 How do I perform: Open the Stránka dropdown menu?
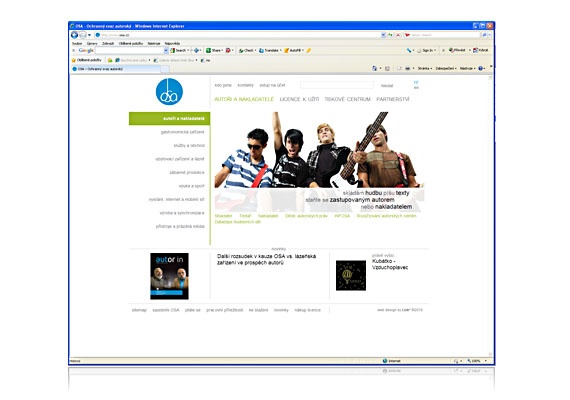pyautogui.click(x=425, y=68)
